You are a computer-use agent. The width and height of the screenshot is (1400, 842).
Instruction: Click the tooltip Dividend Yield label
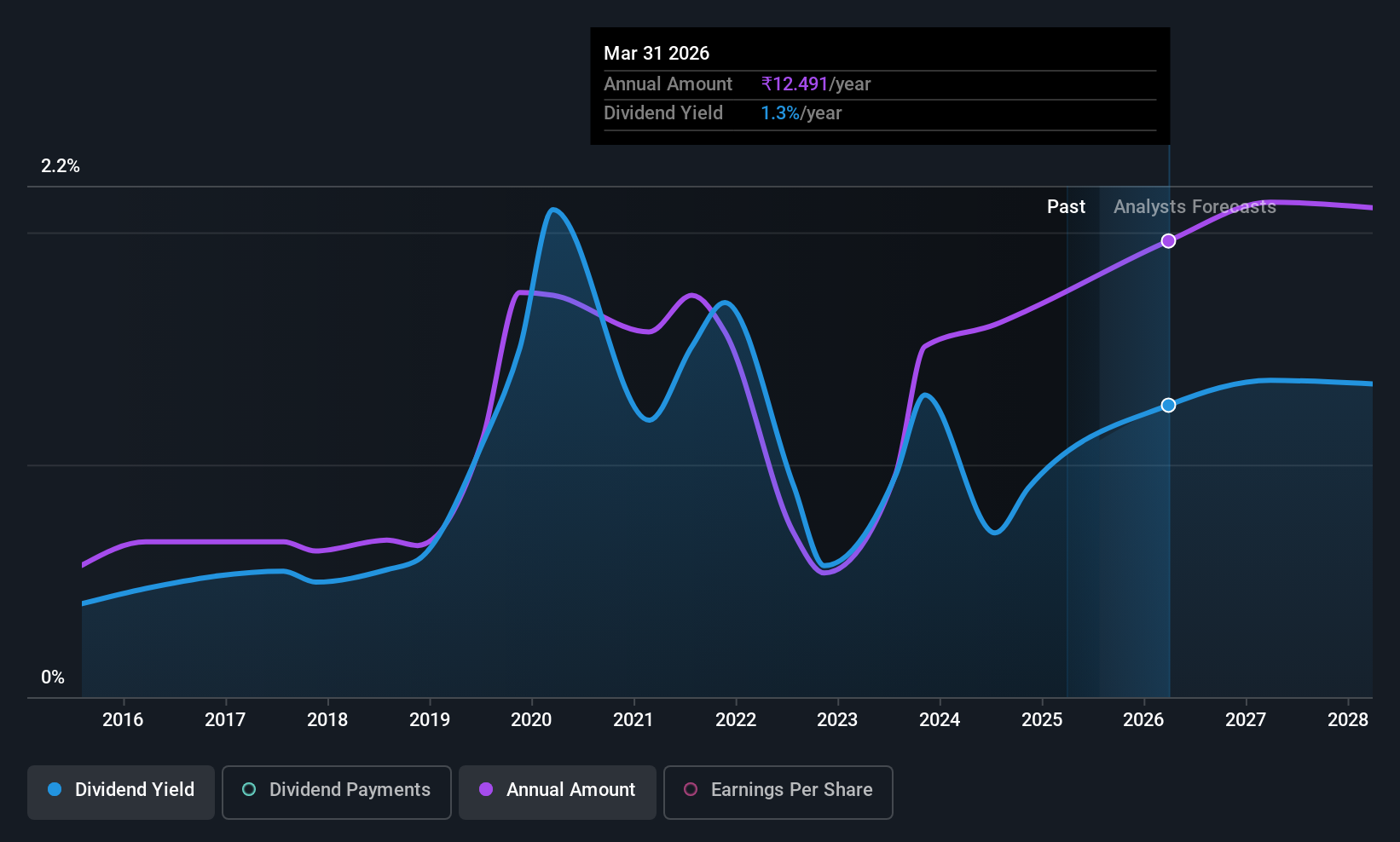663,113
